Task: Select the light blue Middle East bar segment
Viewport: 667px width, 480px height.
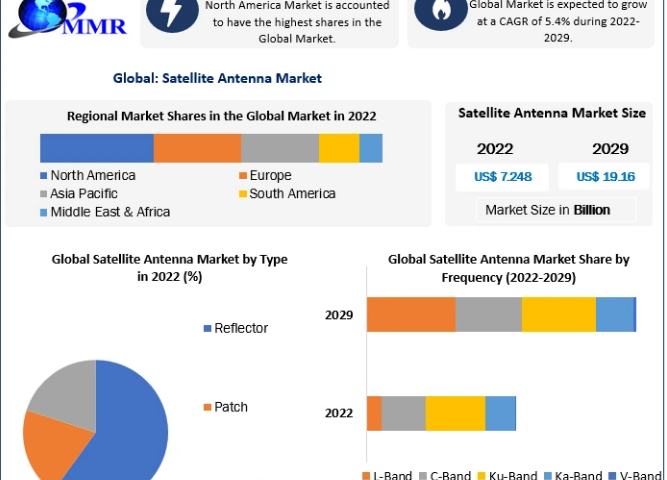Action: (x=371, y=148)
